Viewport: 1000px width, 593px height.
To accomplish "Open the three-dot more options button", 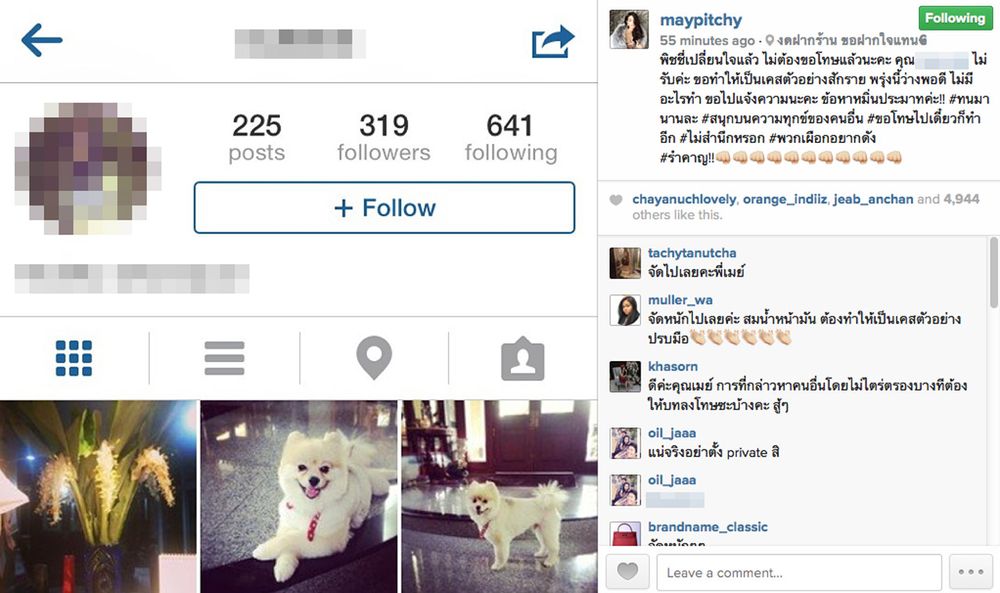I will tap(971, 571).
